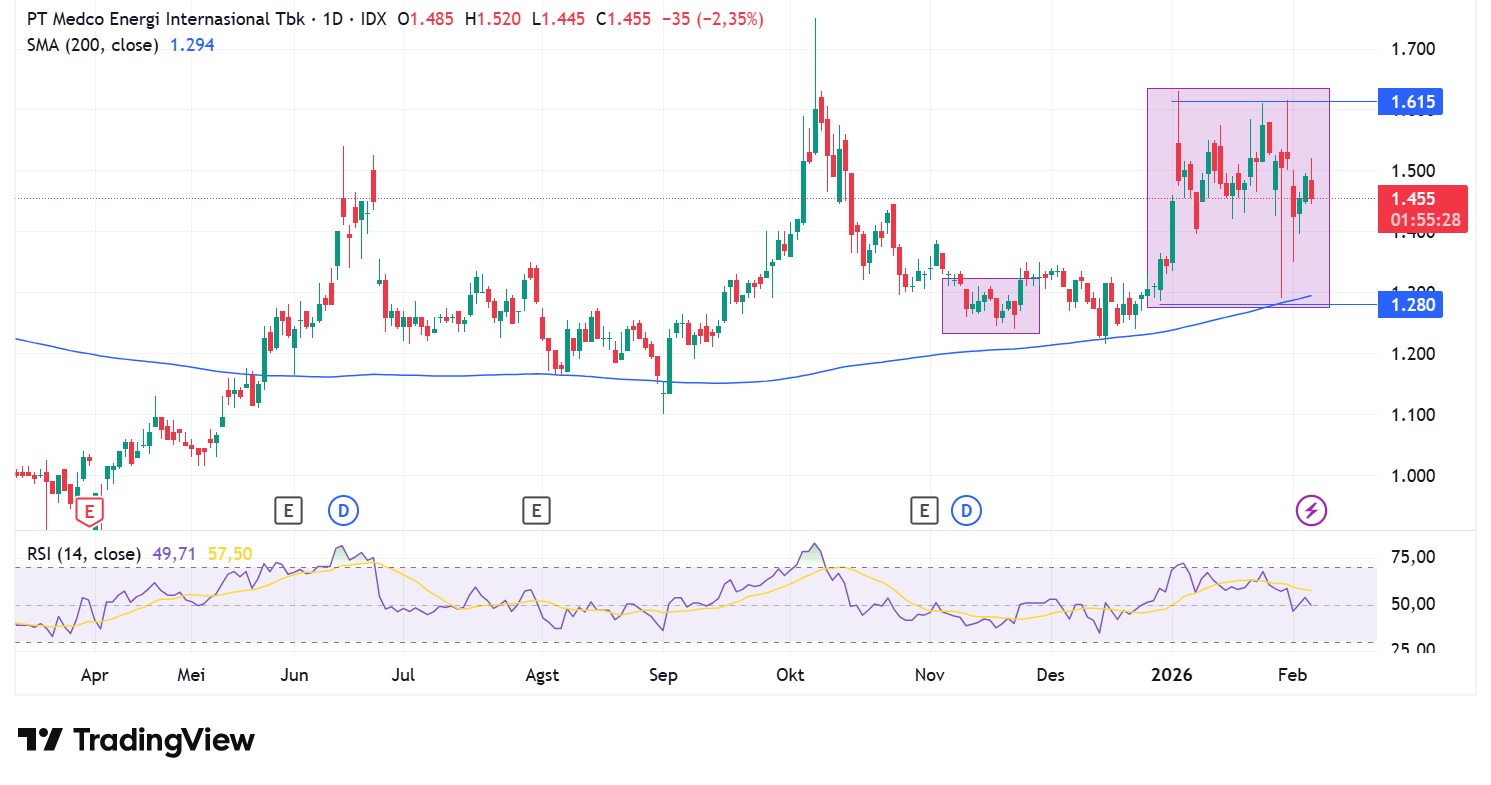Click the 2026 label on time axis
This screenshot has height=785, width=1491.
[1172, 675]
